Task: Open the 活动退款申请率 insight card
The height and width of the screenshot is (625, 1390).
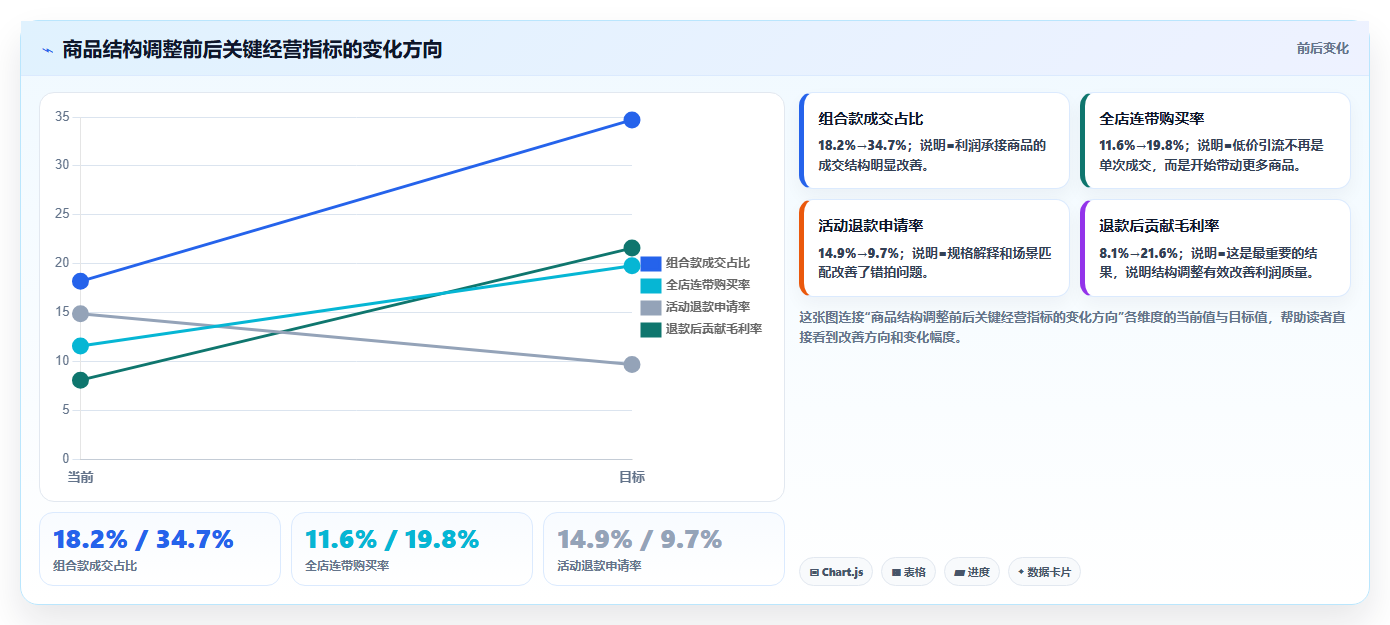Action: [934, 248]
